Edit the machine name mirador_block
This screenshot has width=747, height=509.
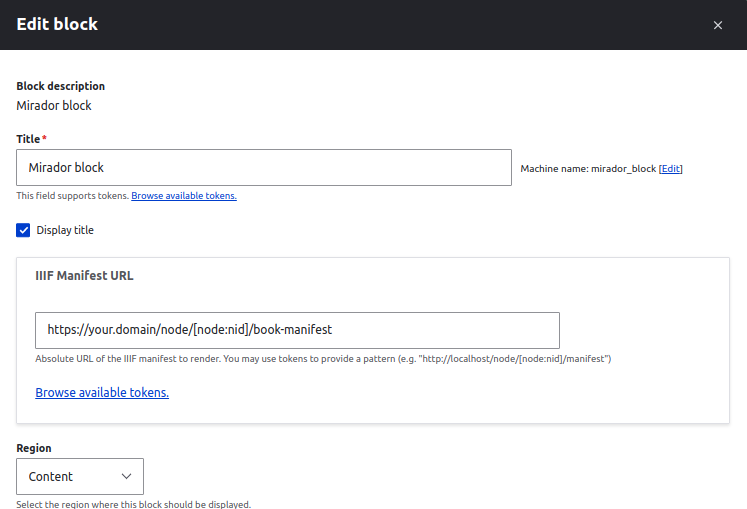(x=670, y=169)
